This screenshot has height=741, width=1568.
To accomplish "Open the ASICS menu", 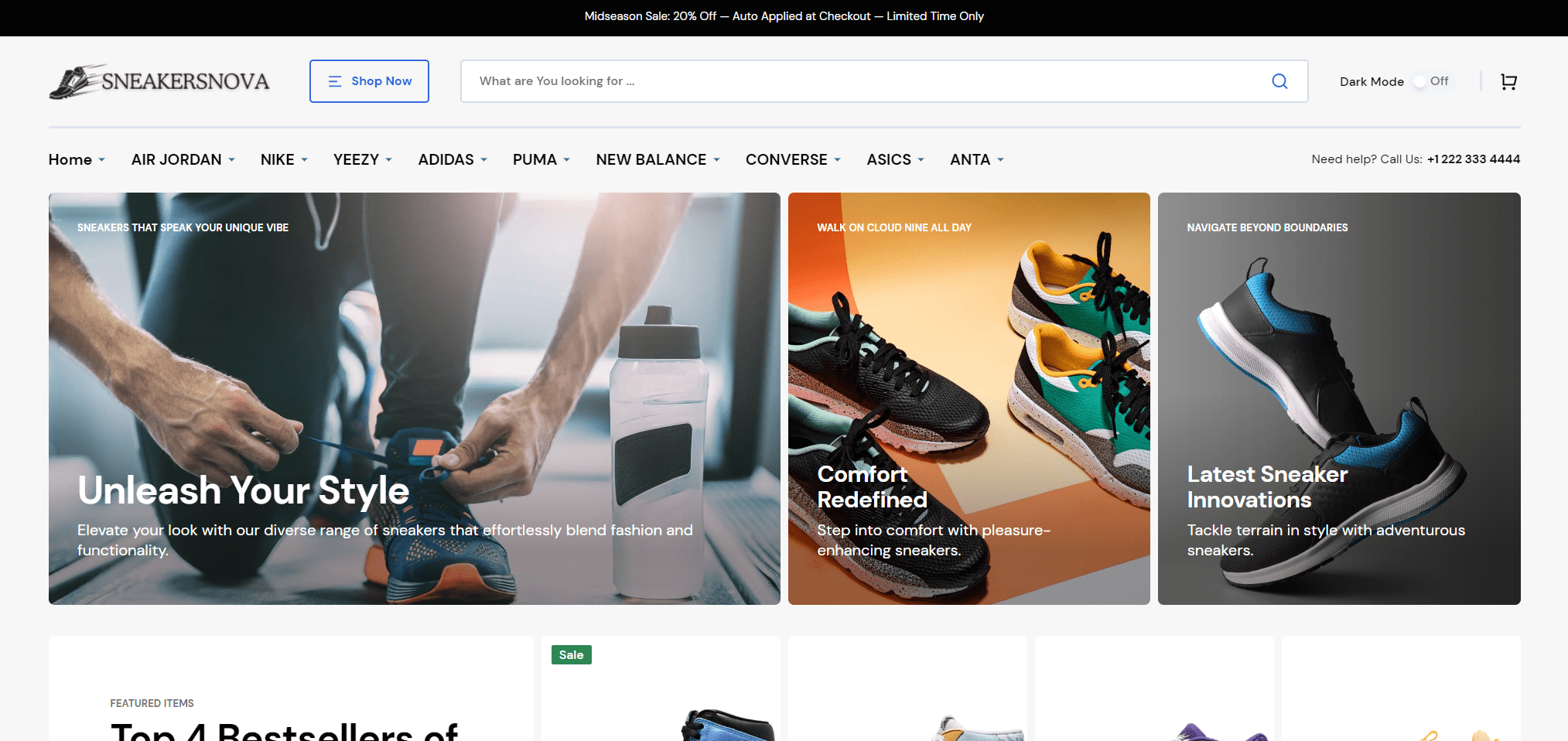I will pyautogui.click(x=889, y=159).
